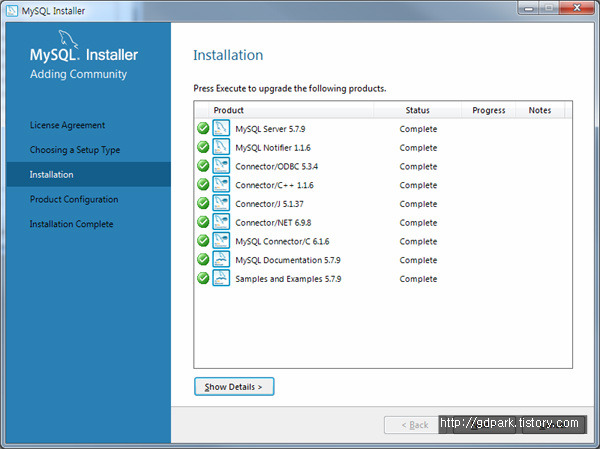Click green checkmark beside MySQL Server 5.7.9
The image size is (600, 449).
point(203,128)
